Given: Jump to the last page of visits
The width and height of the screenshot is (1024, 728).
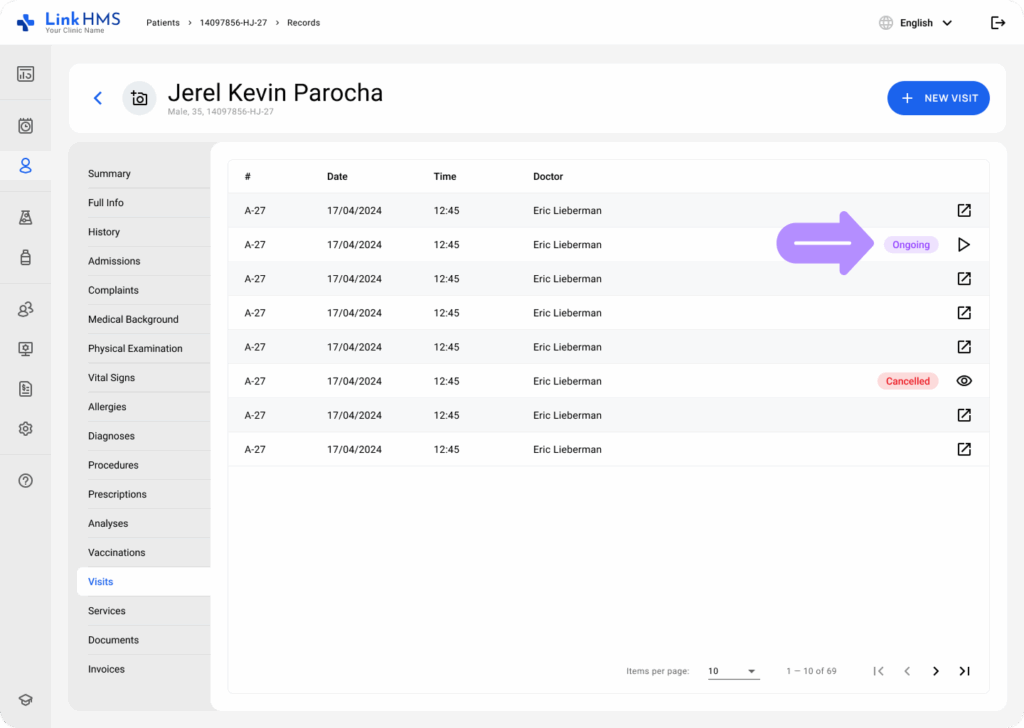Looking at the screenshot, I should tap(964, 671).
